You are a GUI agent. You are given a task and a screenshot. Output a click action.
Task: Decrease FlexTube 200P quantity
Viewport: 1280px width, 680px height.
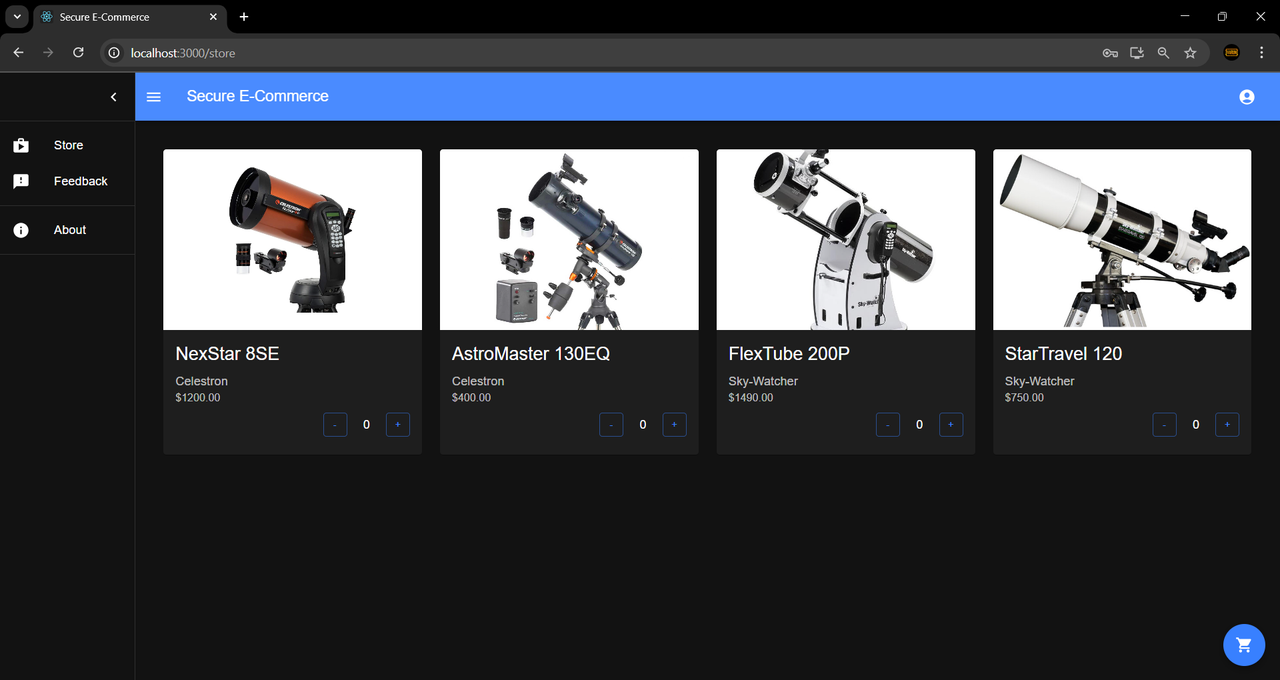[888, 425]
